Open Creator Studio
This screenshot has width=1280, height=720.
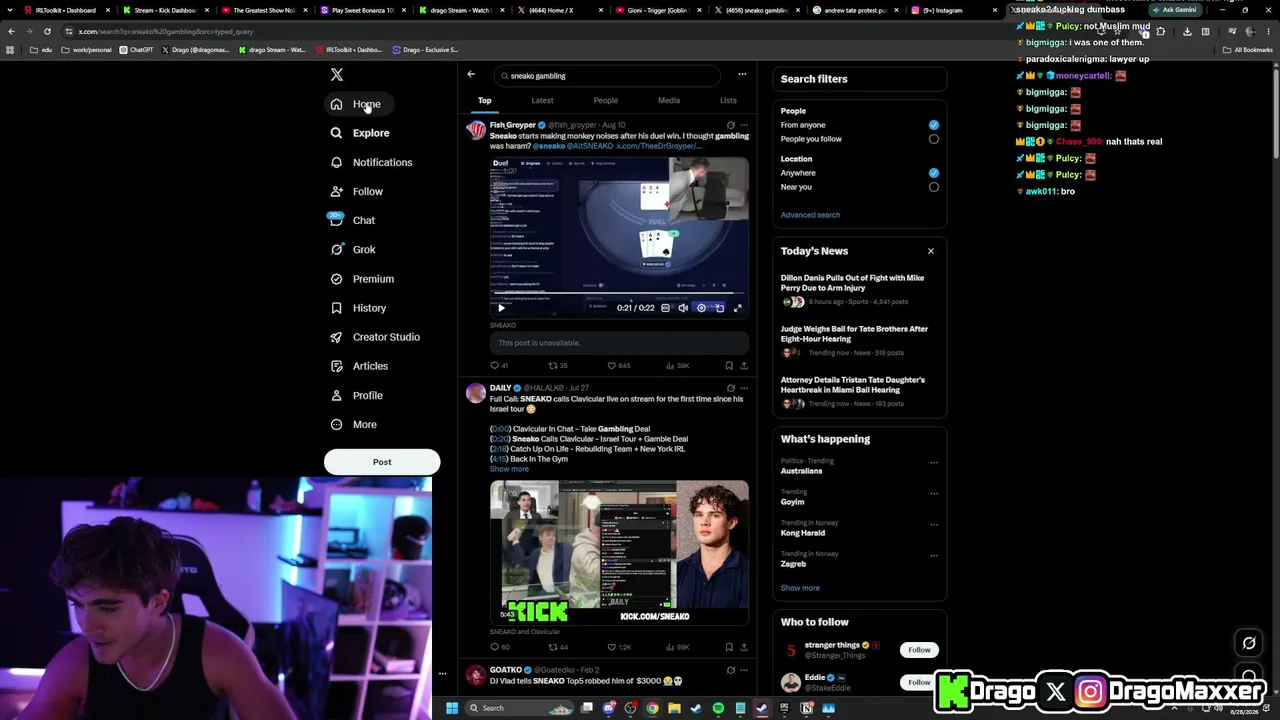coord(376,337)
